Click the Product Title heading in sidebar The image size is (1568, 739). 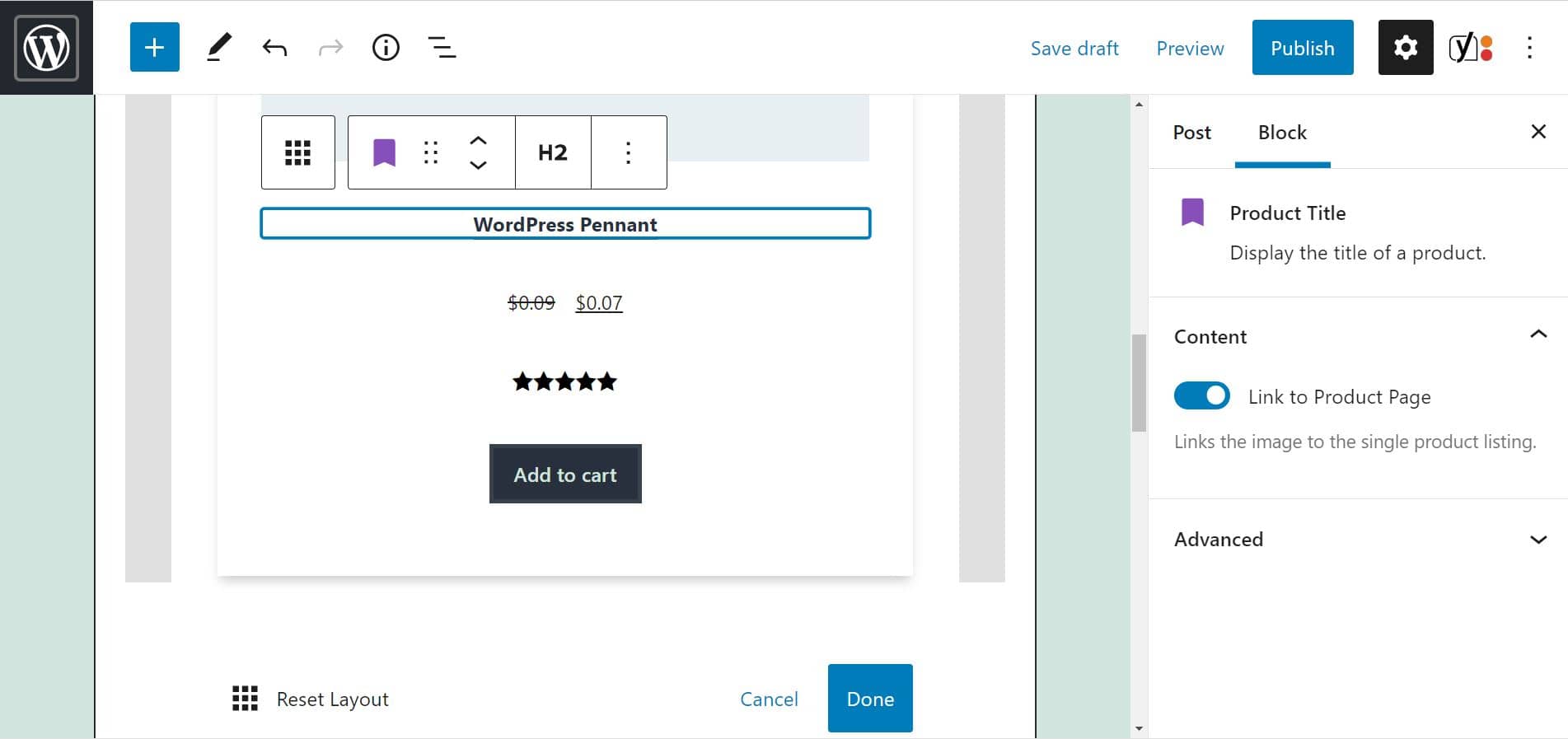tap(1287, 213)
